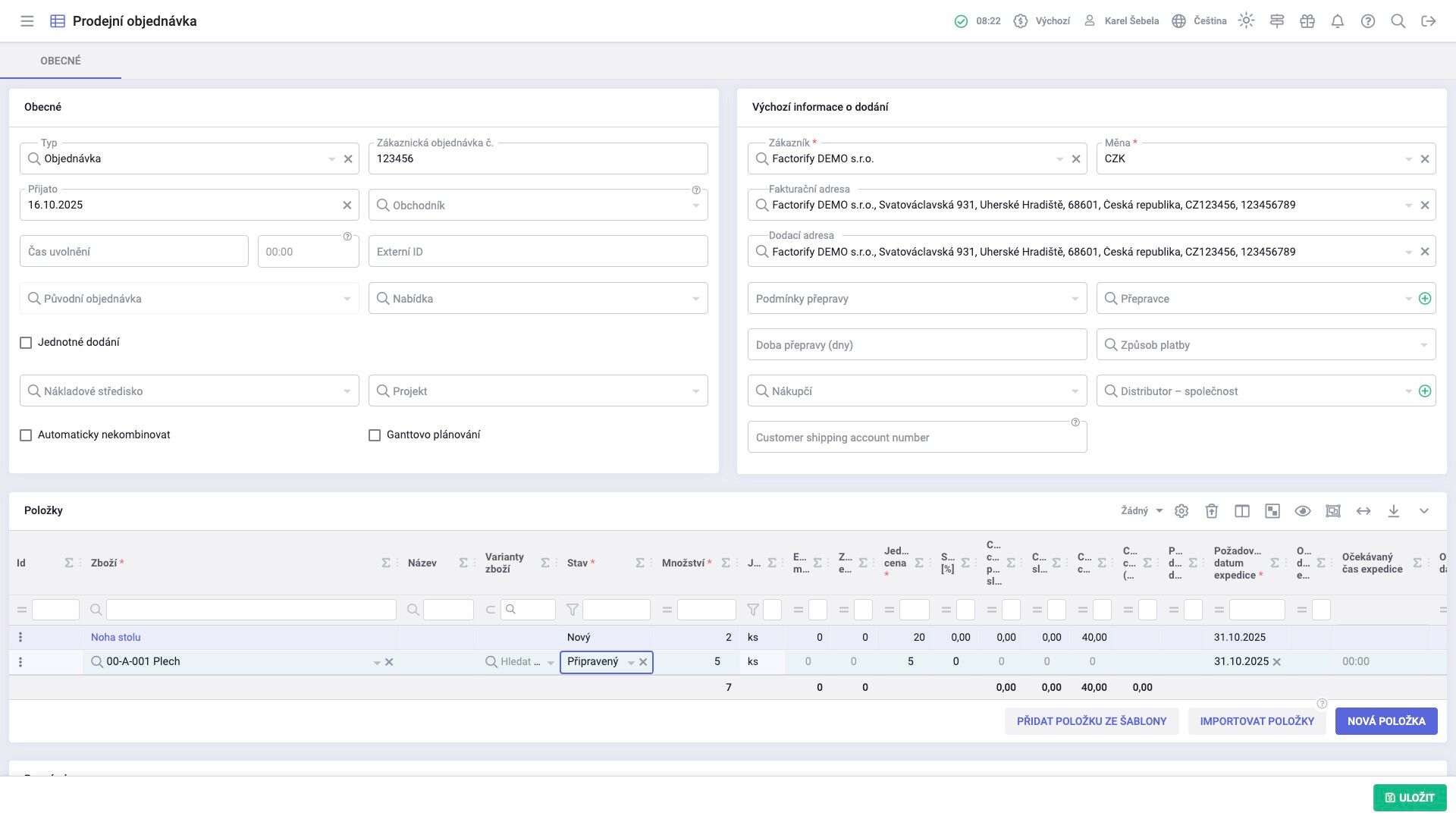Click the gift box icon in header
Image resolution: width=1456 pixels, height=819 pixels.
(x=1307, y=21)
